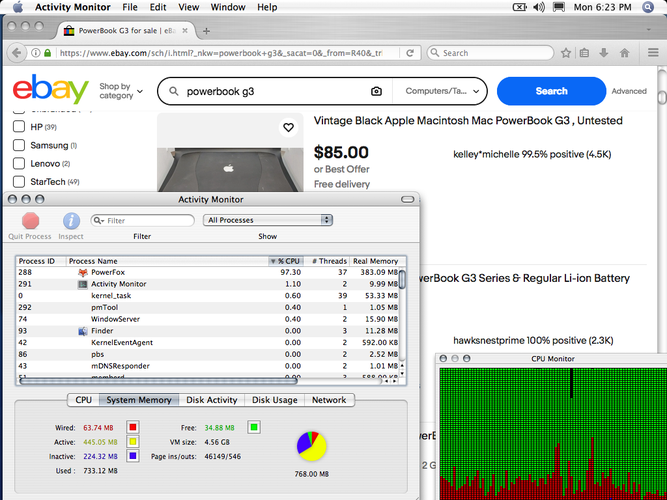Image resolution: width=667 pixels, height=500 pixels.
Task: Click the Activity Monitor process icon
Action: (x=83, y=284)
